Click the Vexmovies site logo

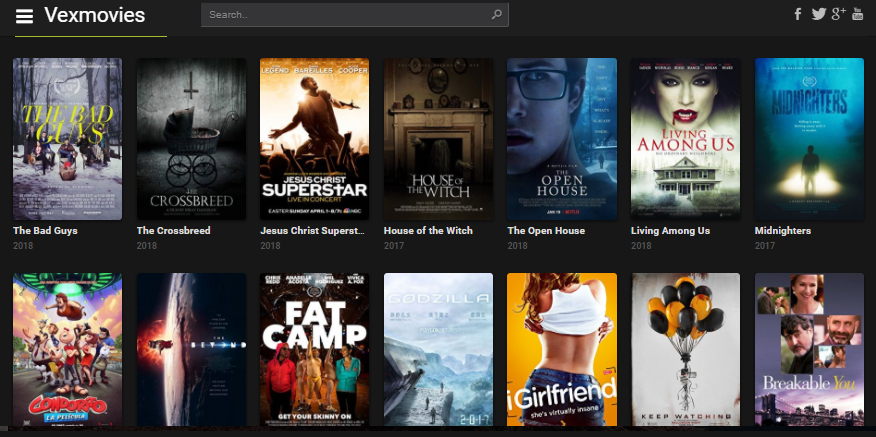tap(95, 16)
